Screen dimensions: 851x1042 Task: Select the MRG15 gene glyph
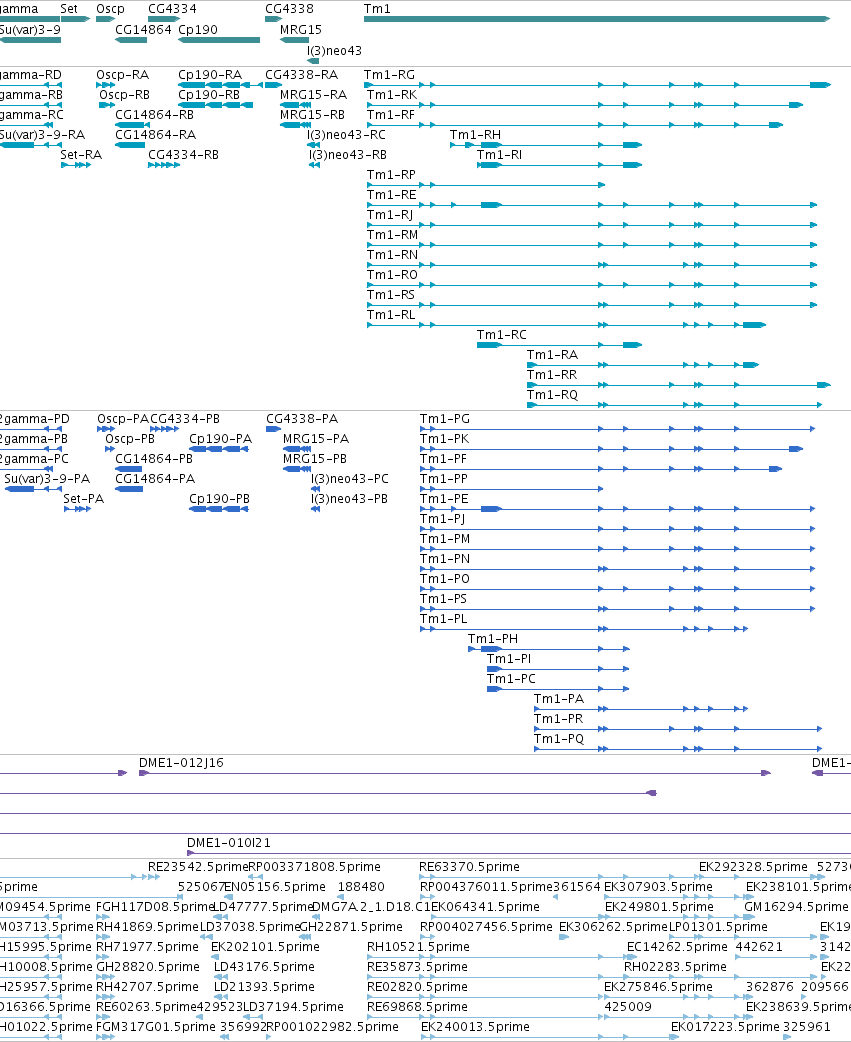pyautogui.click(x=294, y=40)
